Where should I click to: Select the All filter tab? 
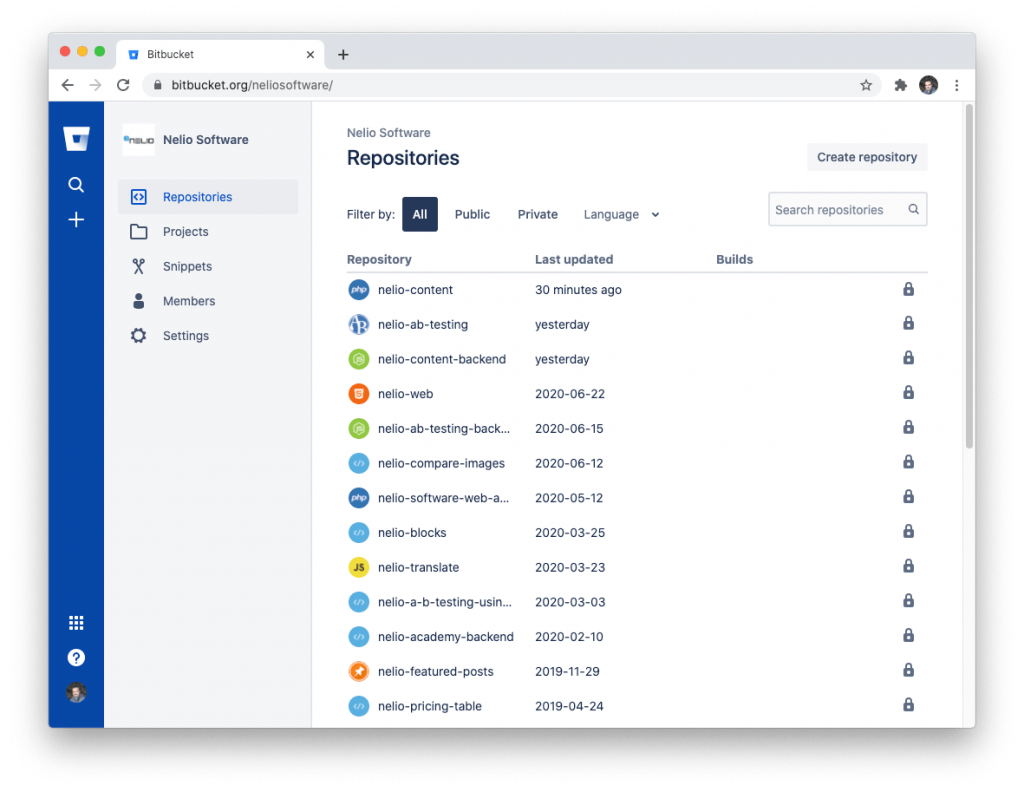tap(419, 214)
